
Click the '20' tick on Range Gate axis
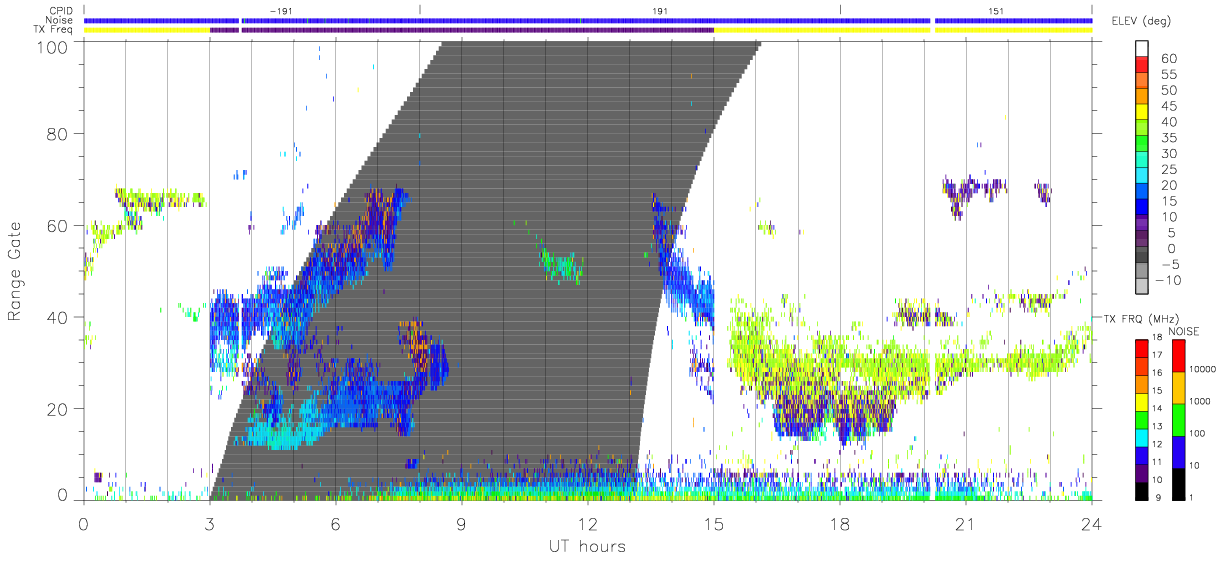pyautogui.click(x=59, y=409)
